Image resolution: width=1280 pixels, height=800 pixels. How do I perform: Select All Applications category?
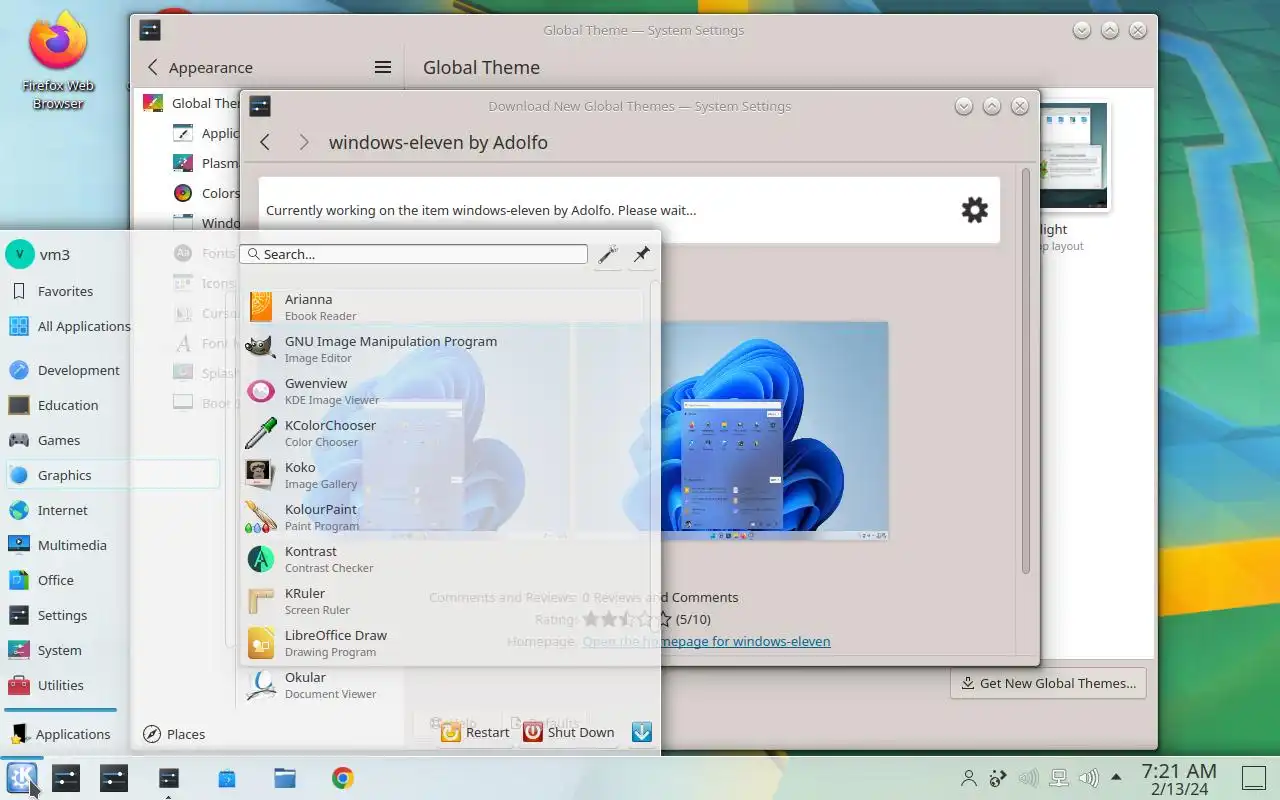click(68, 326)
